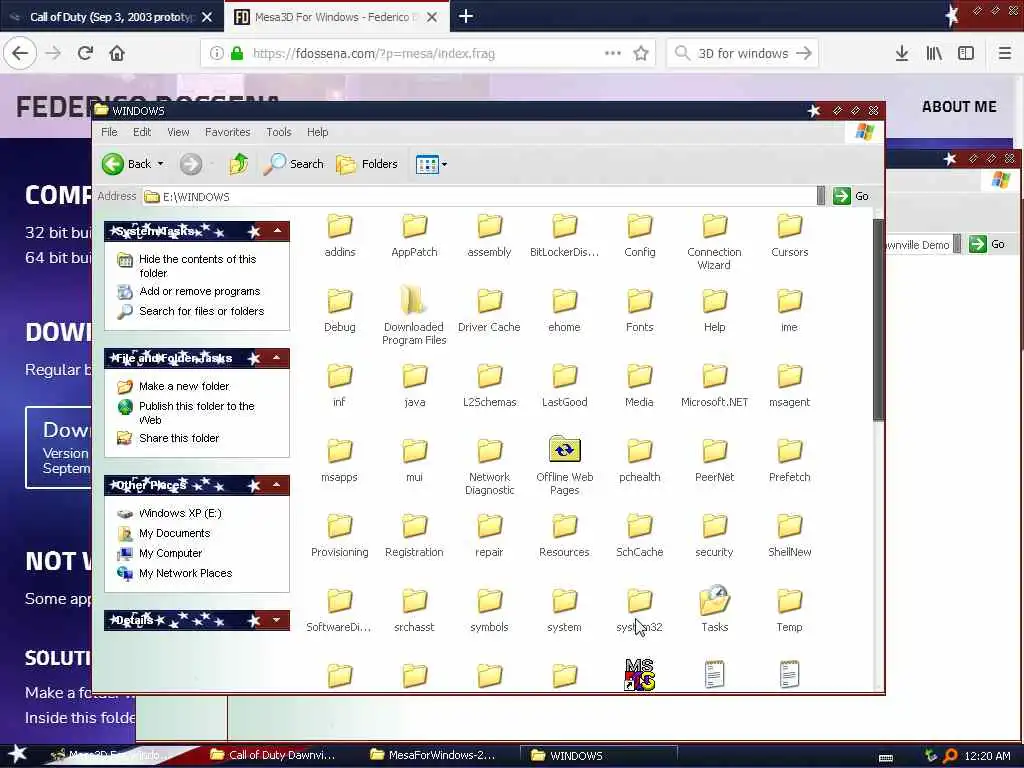Open the Connection Wizard folder
The width and height of the screenshot is (1024, 768).
click(x=714, y=241)
